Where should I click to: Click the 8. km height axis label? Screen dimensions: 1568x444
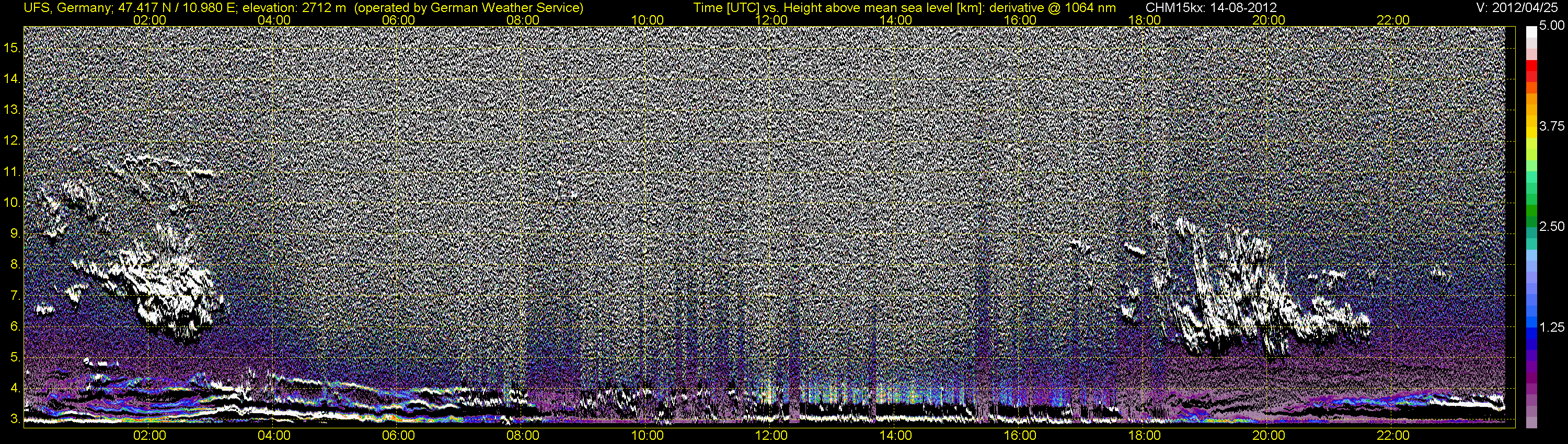click(x=15, y=265)
